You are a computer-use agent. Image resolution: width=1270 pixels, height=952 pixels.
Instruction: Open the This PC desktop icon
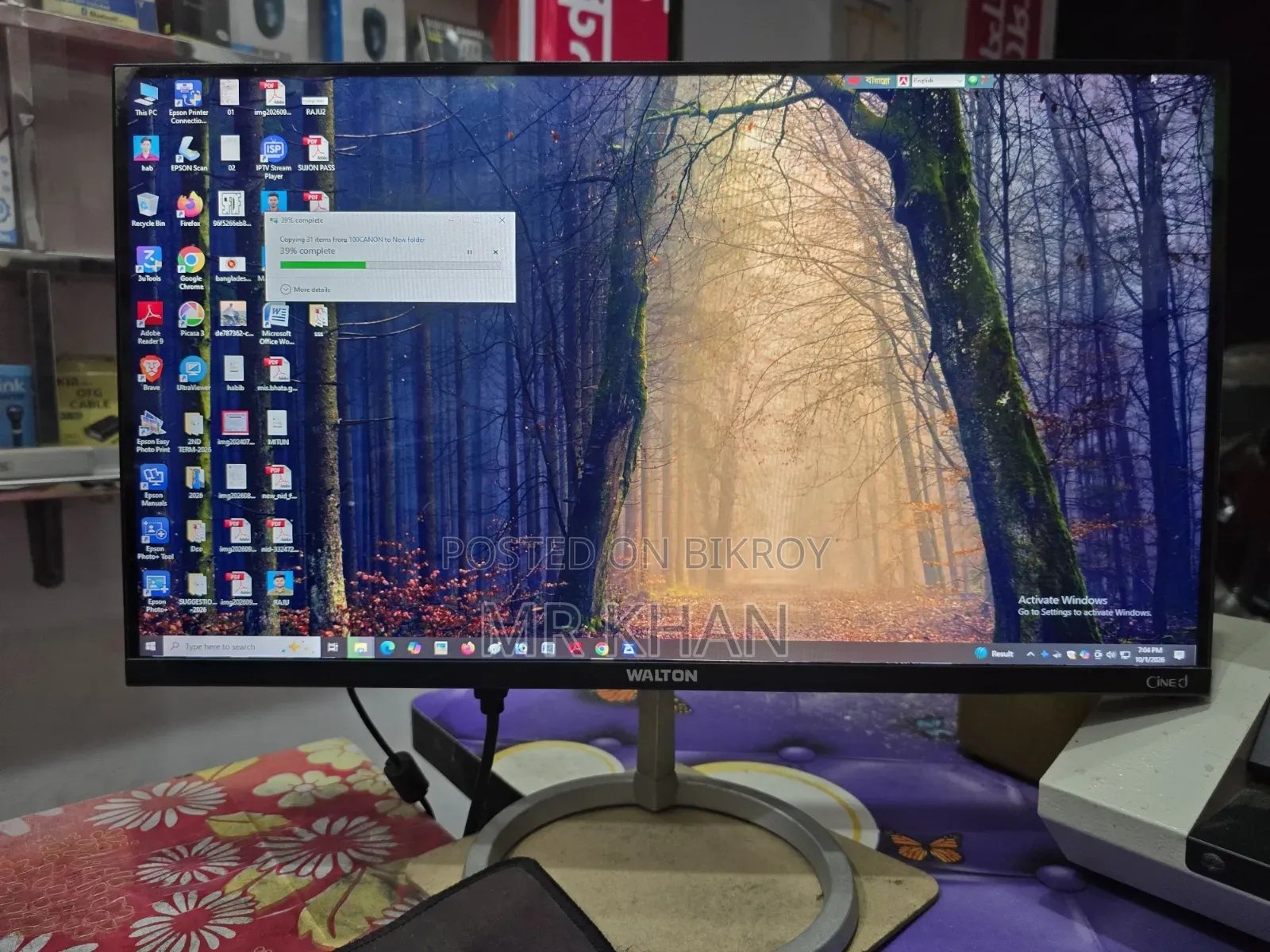point(147,99)
